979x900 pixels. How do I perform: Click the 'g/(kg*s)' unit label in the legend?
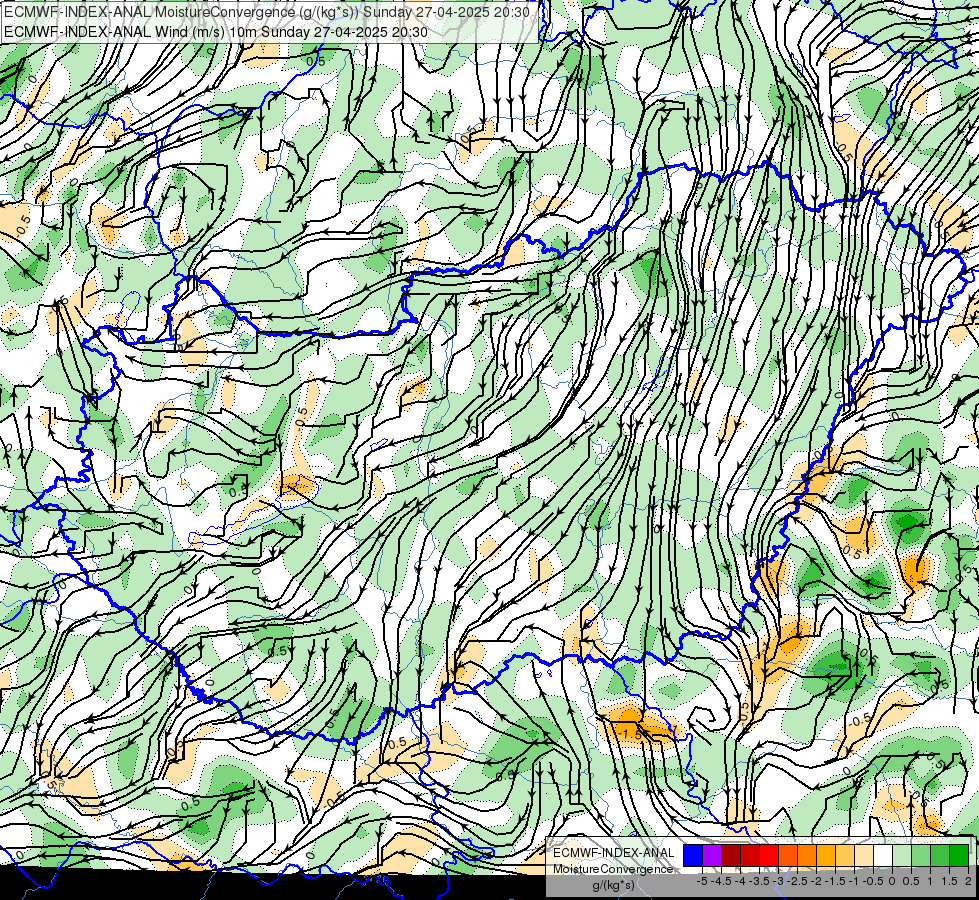613,886
